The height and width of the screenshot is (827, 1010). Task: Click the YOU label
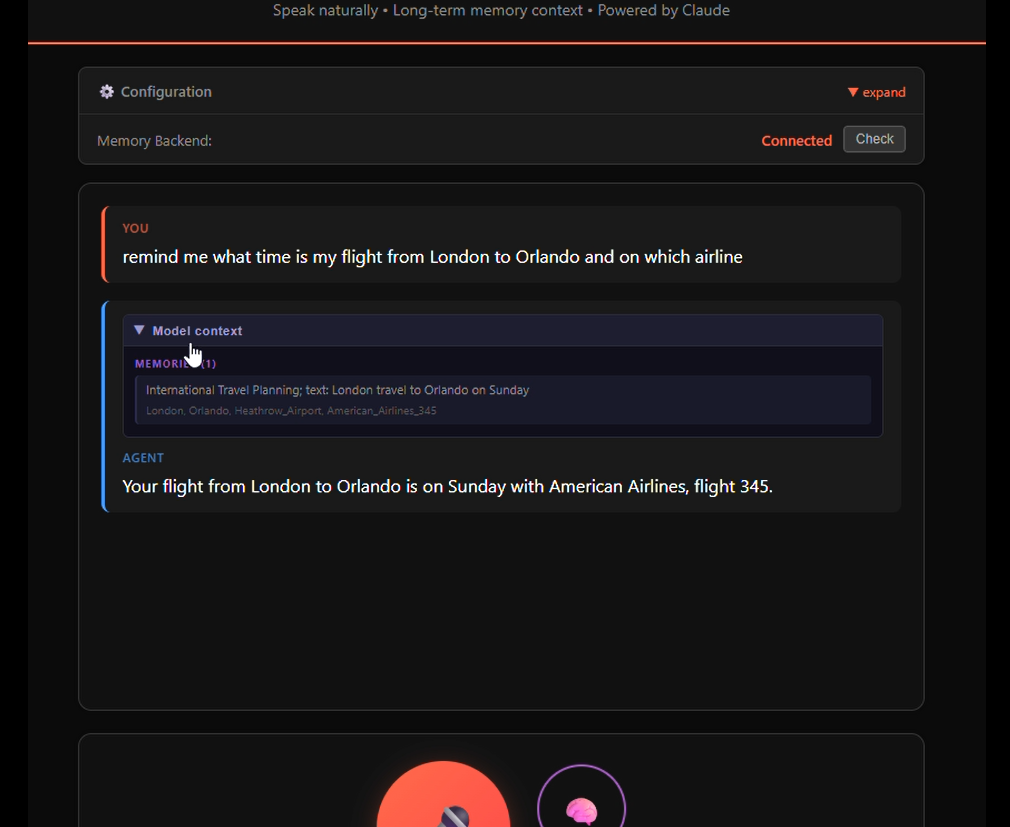135,229
